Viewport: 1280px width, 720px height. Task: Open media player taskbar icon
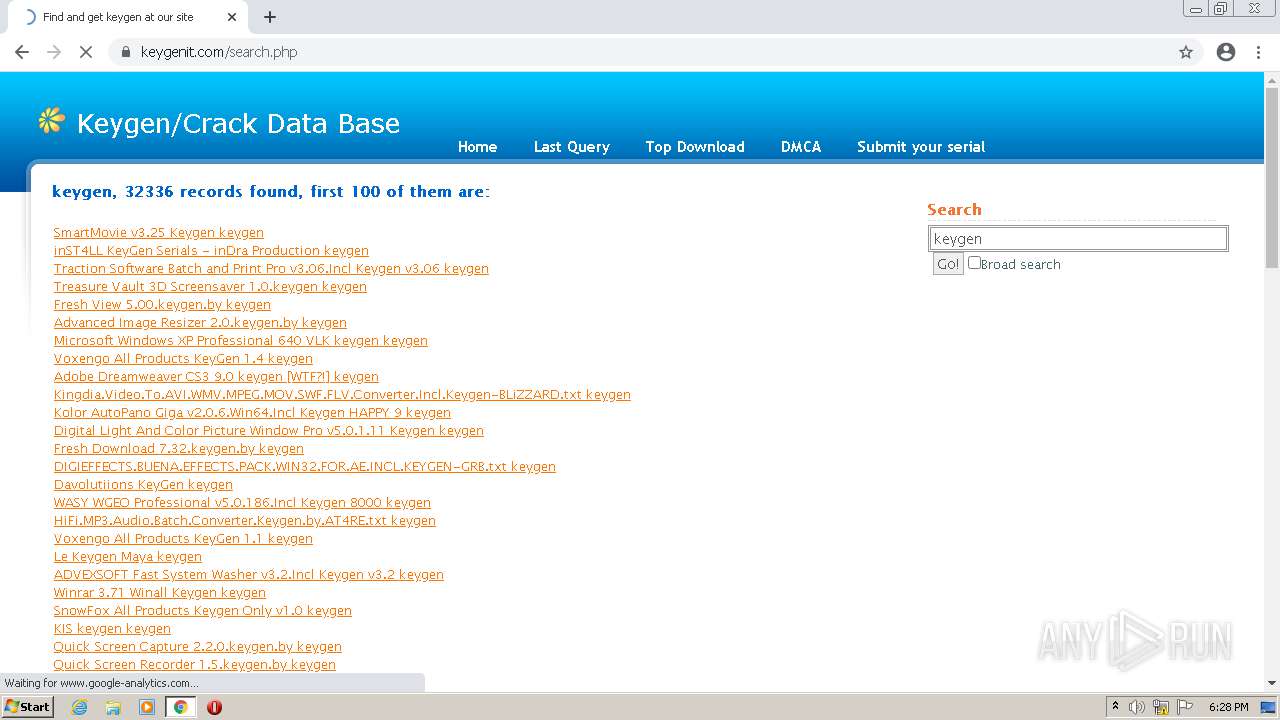click(147, 707)
